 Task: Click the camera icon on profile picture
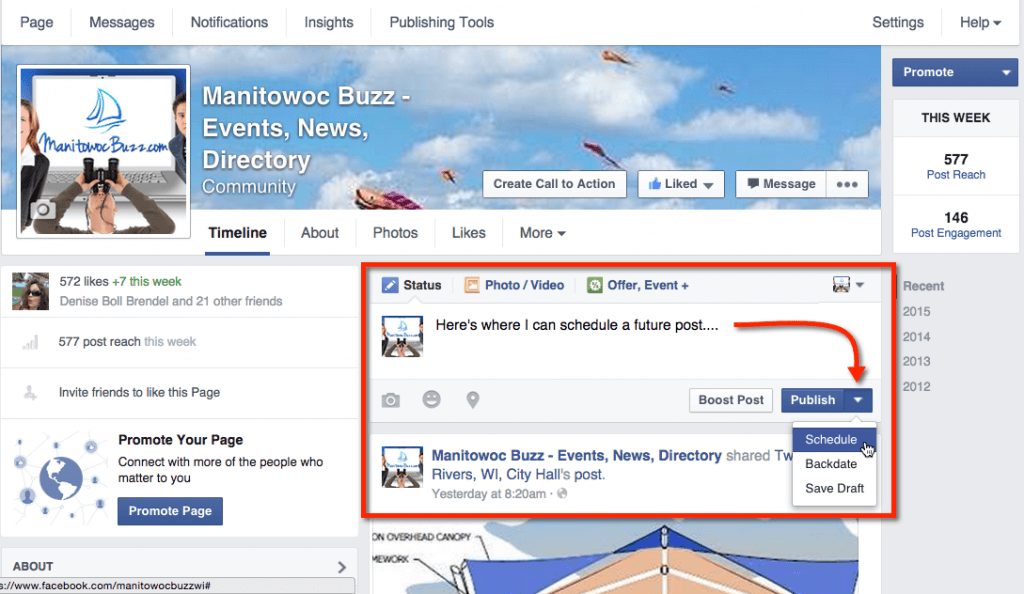click(x=43, y=210)
